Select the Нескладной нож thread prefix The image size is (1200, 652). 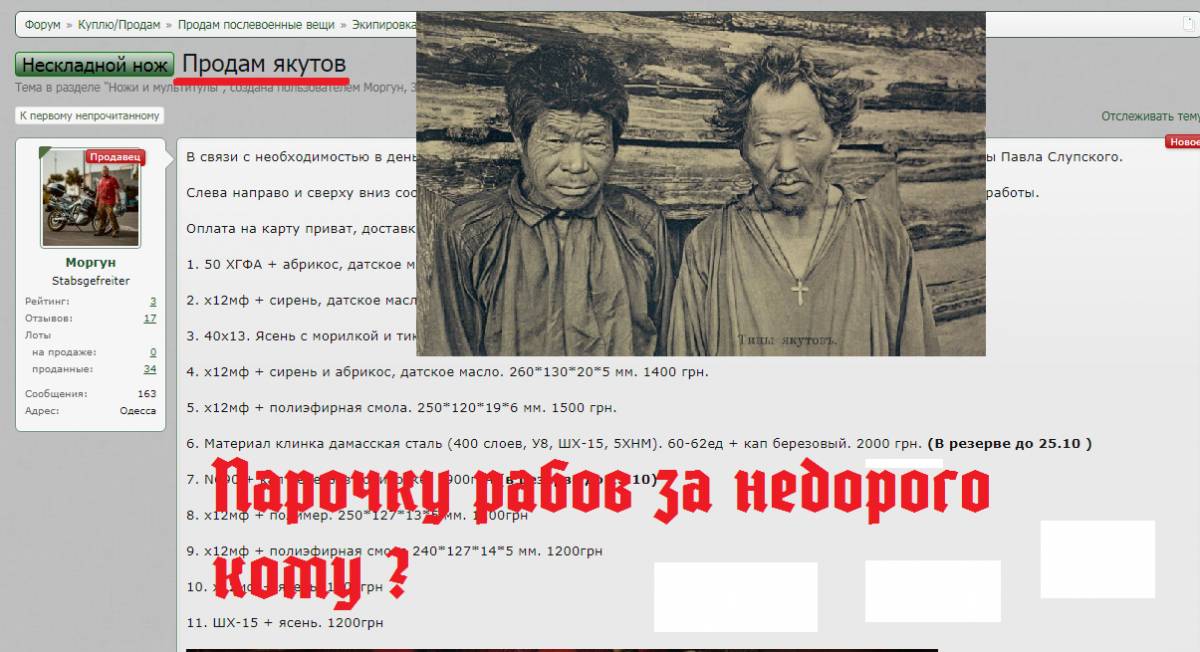click(95, 65)
